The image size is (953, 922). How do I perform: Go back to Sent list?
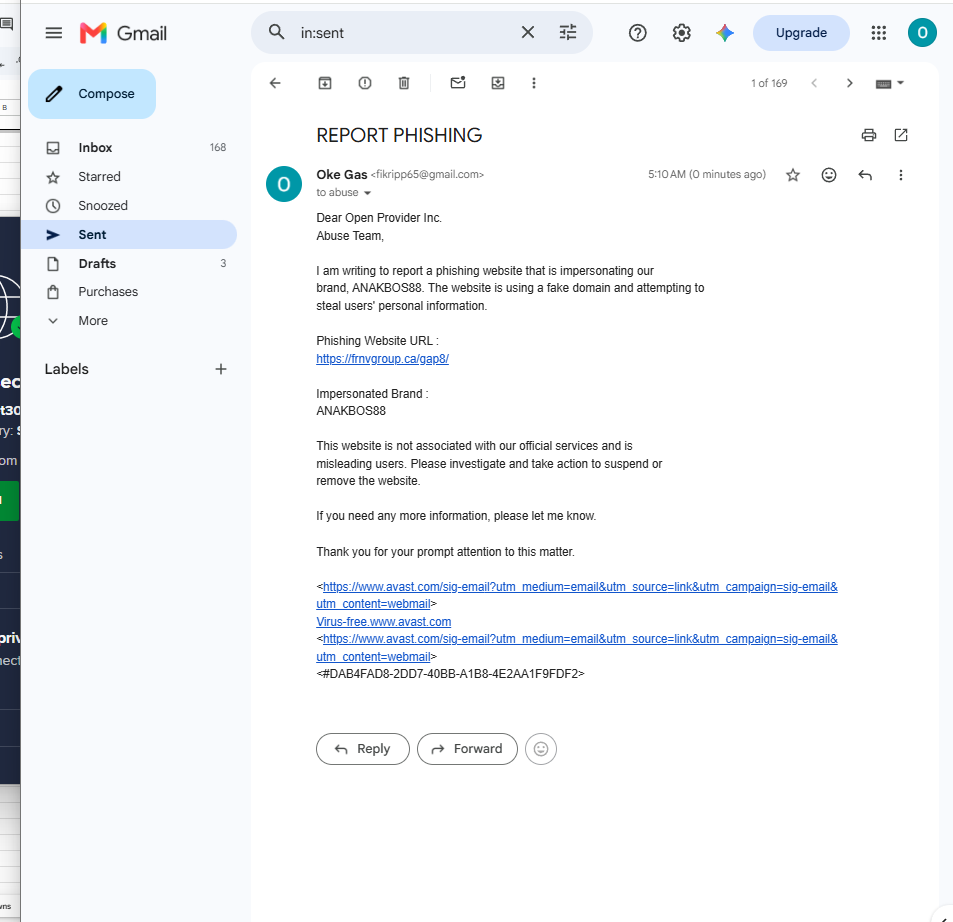(275, 83)
